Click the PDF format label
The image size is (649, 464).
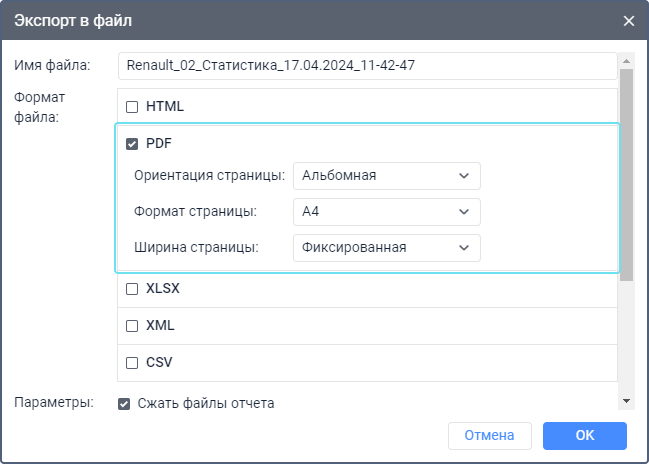(x=159, y=144)
